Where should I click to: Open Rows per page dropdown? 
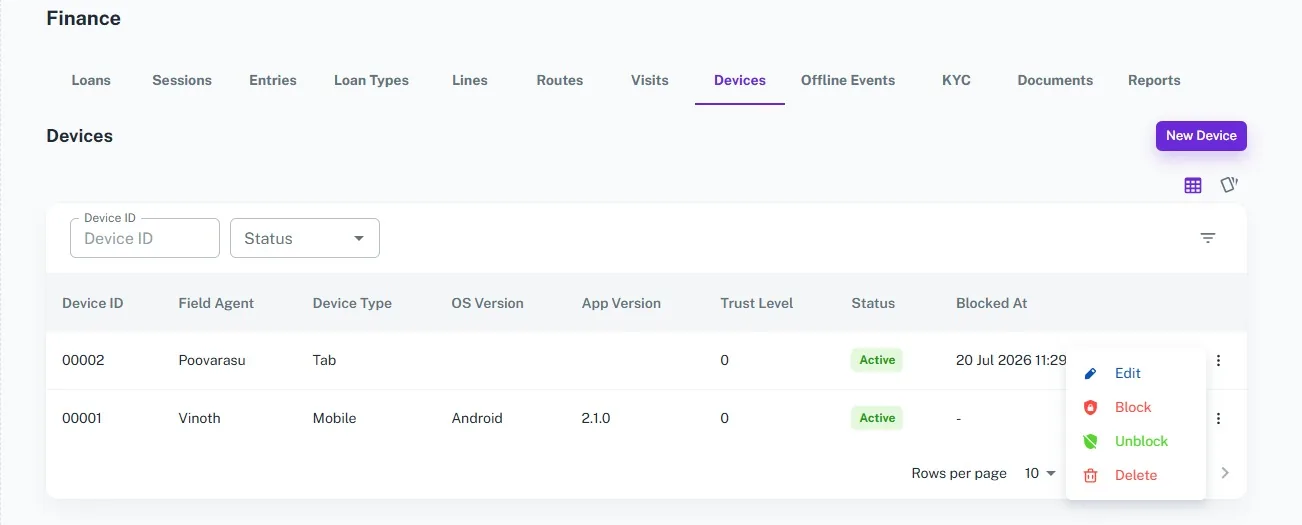point(1040,473)
